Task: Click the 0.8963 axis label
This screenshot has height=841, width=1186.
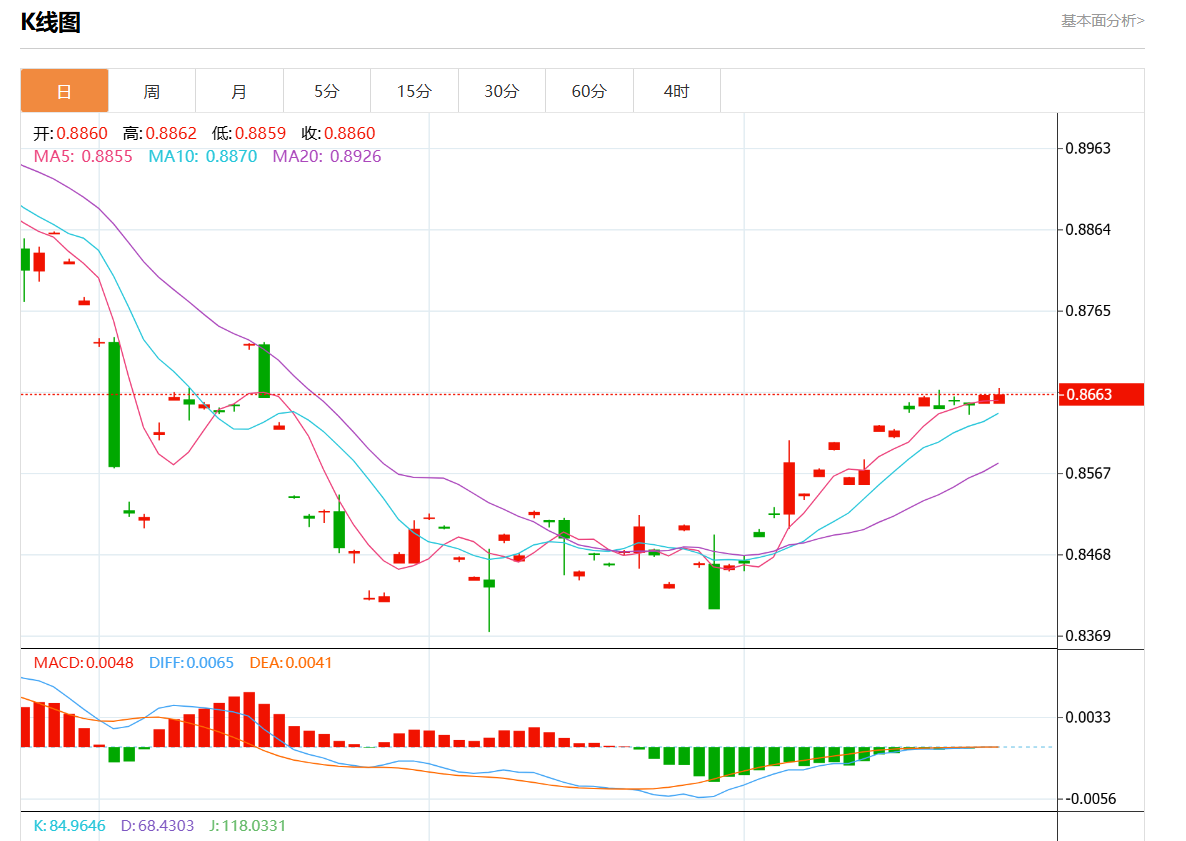Action: point(1088,148)
